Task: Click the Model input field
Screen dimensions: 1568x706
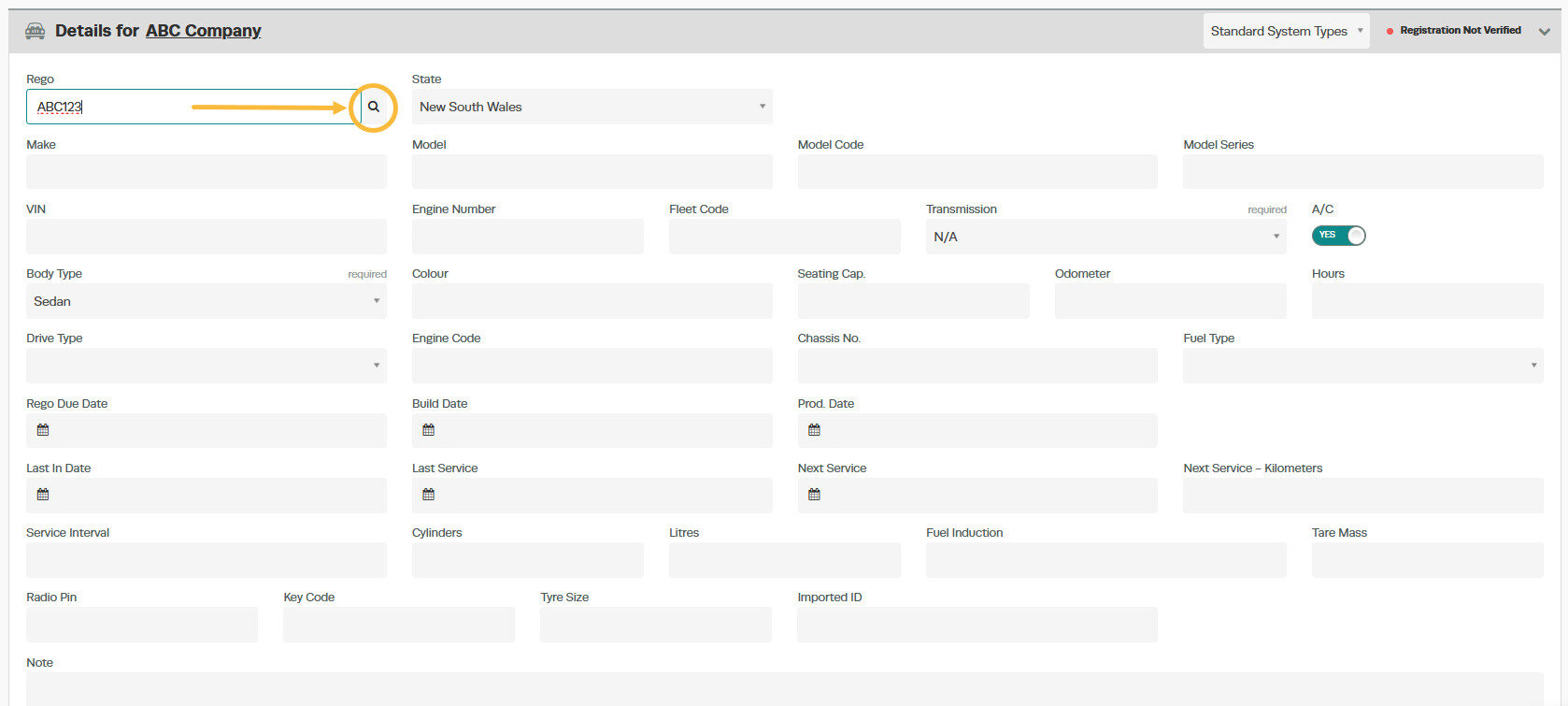Action: pyautogui.click(x=592, y=172)
